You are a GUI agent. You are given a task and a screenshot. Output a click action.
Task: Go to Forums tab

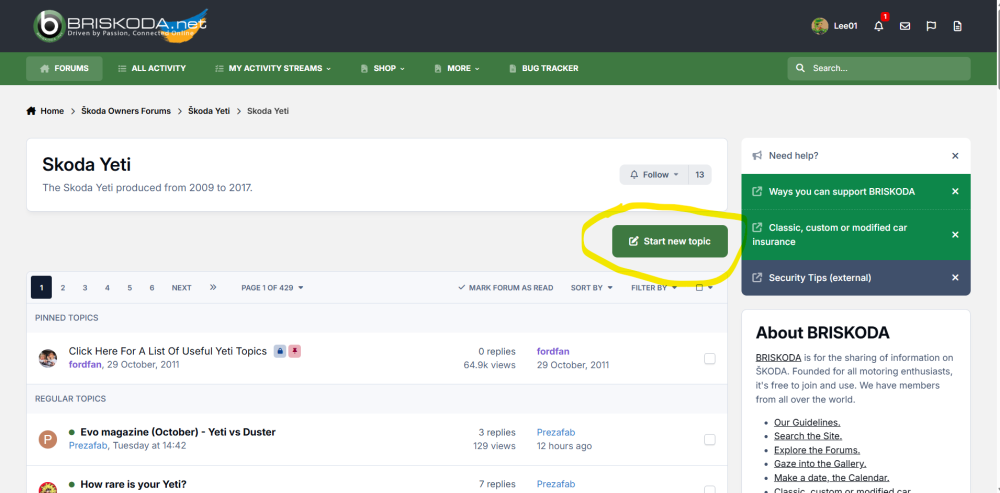64,68
